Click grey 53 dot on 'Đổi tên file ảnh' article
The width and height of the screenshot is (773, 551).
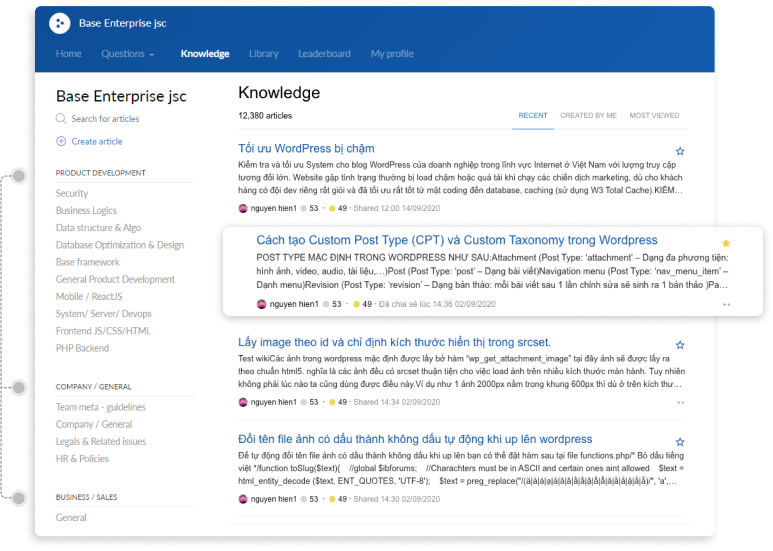[x=304, y=499]
